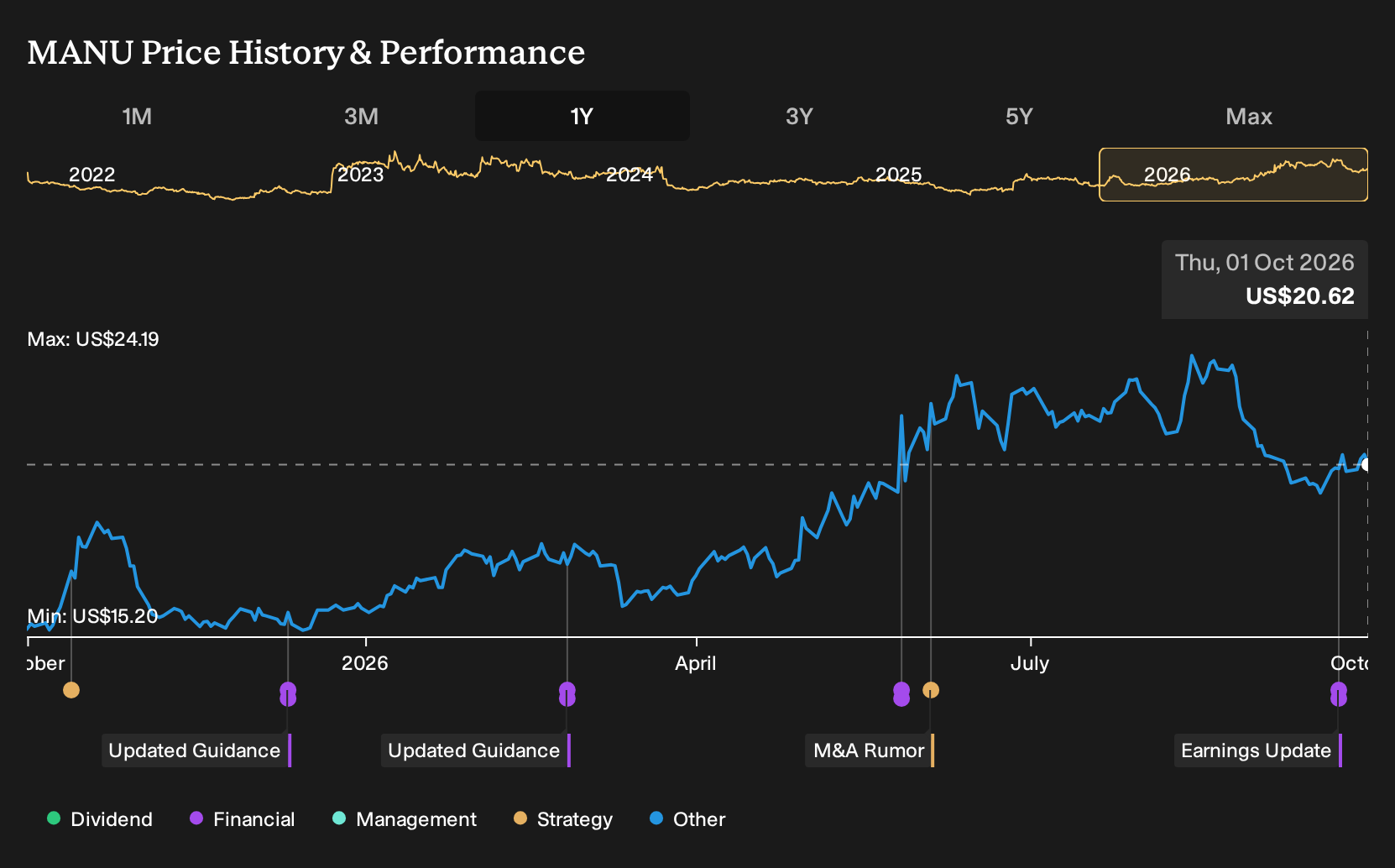The height and width of the screenshot is (868, 1395).
Task: Show Max price history range
Action: point(1249,116)
